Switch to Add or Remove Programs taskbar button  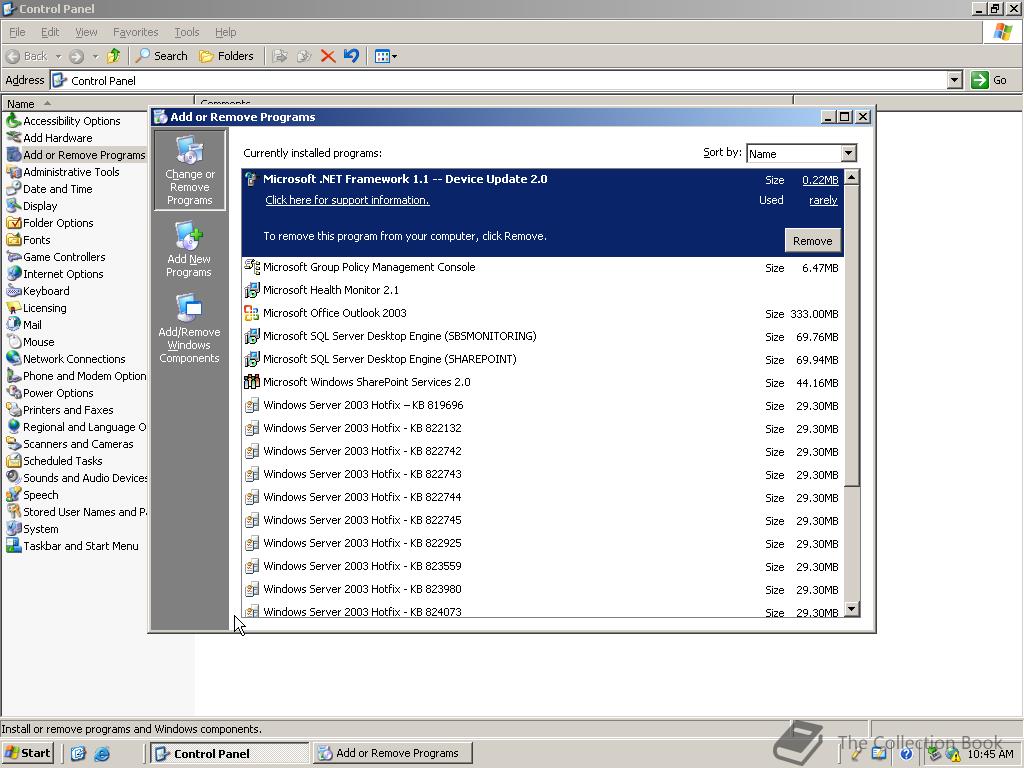[x=392, y=753]
